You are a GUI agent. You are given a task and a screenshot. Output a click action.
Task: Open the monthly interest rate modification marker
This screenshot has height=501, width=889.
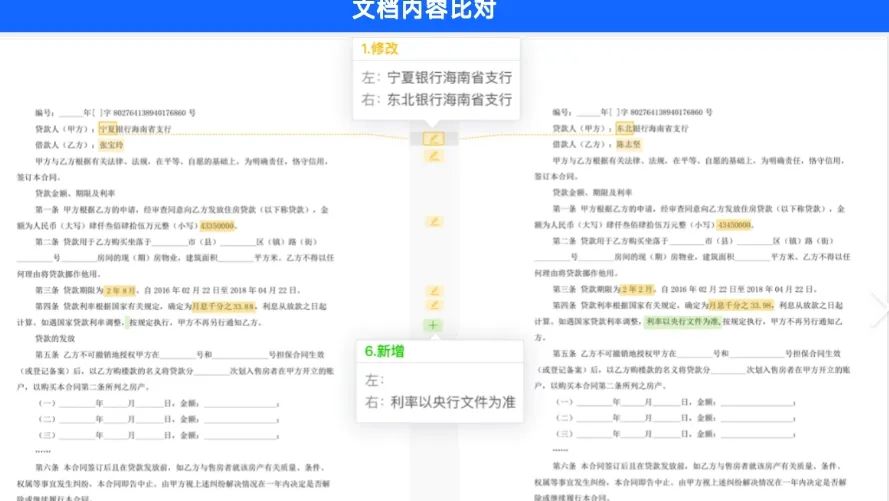click(434, 305)
